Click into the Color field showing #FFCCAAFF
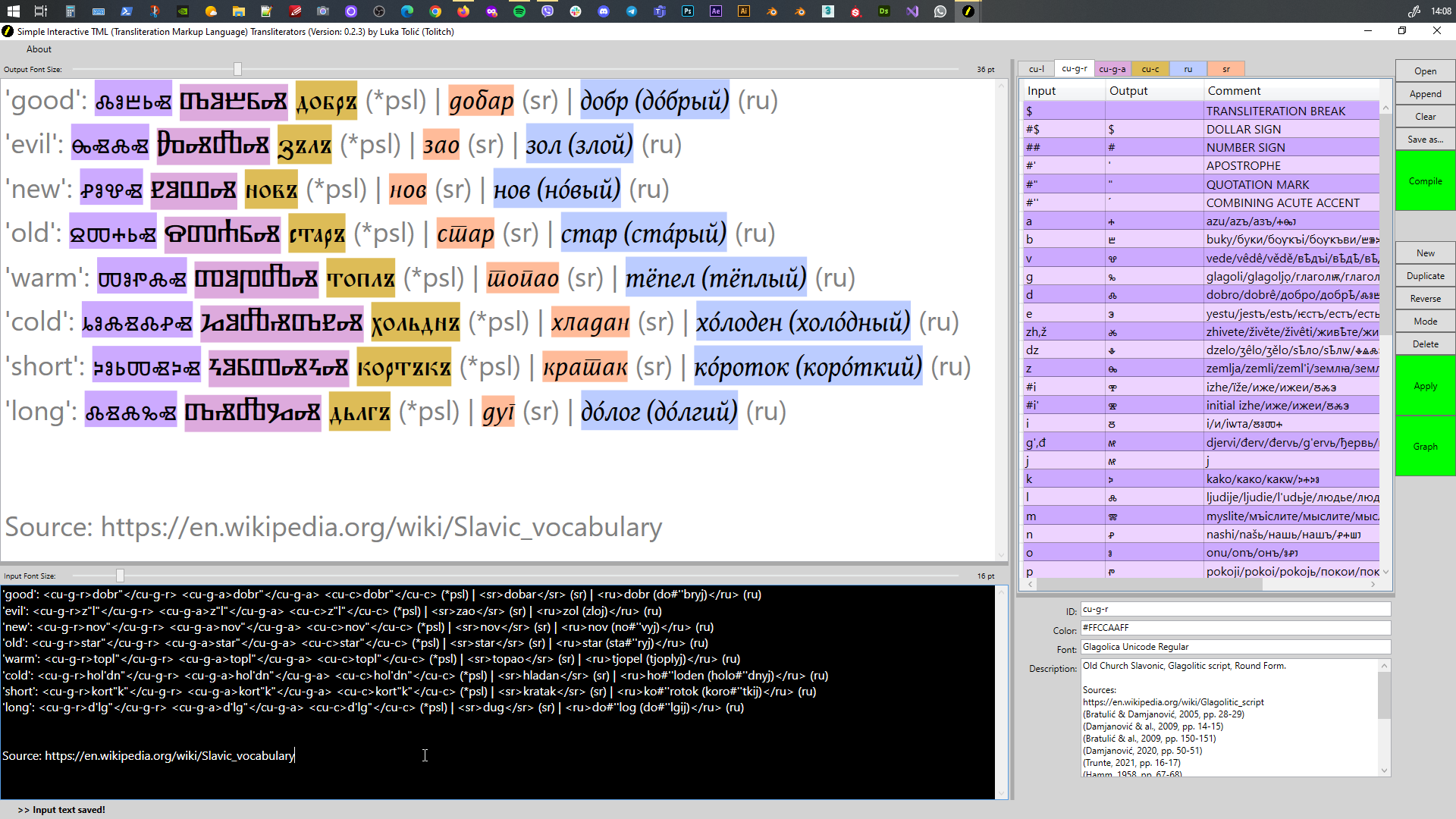The height and width of the screenshot is (819, 1456). (1235, 628)
